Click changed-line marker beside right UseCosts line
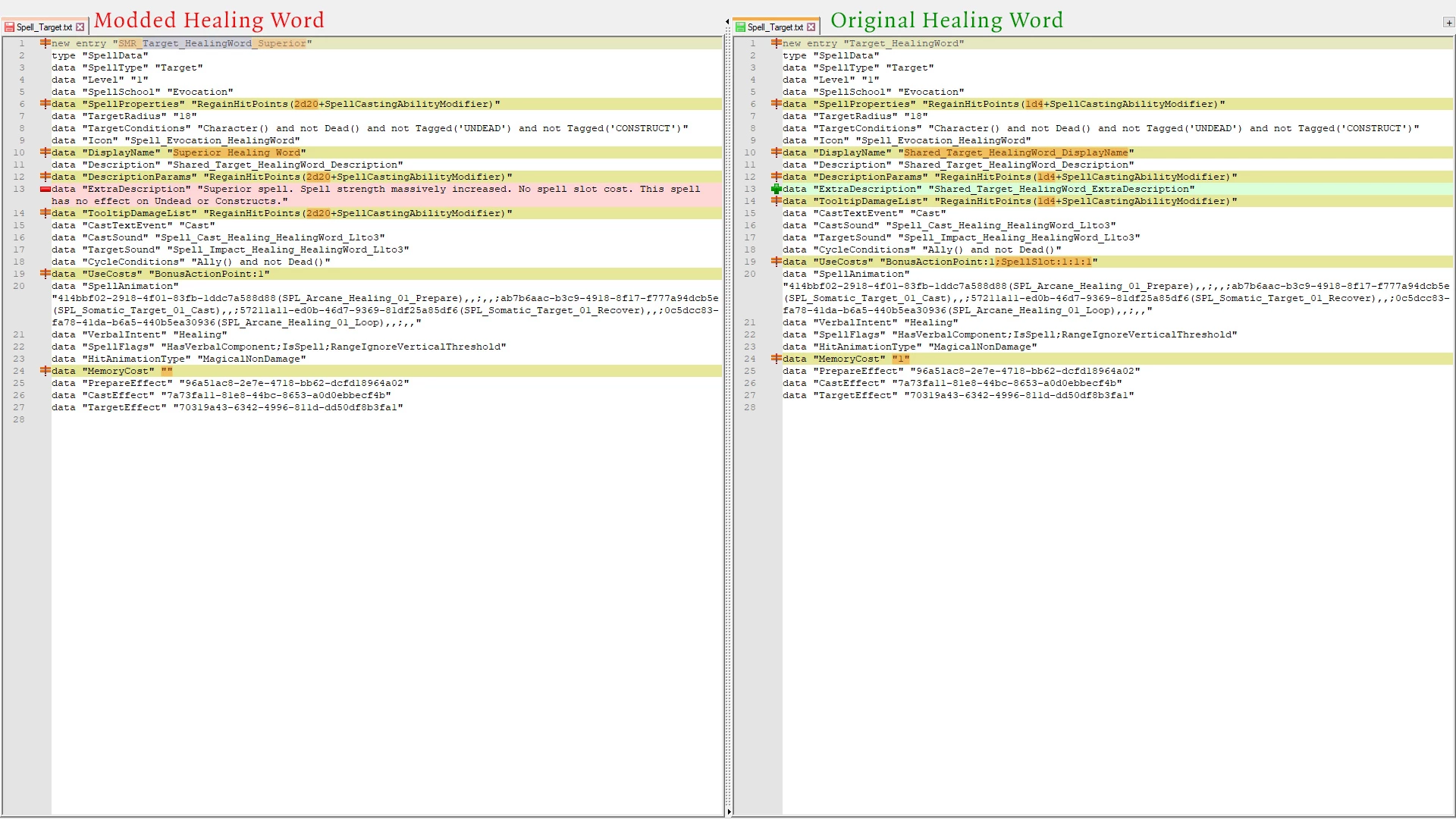The image size is (1456, 819). tap(776, 262)
